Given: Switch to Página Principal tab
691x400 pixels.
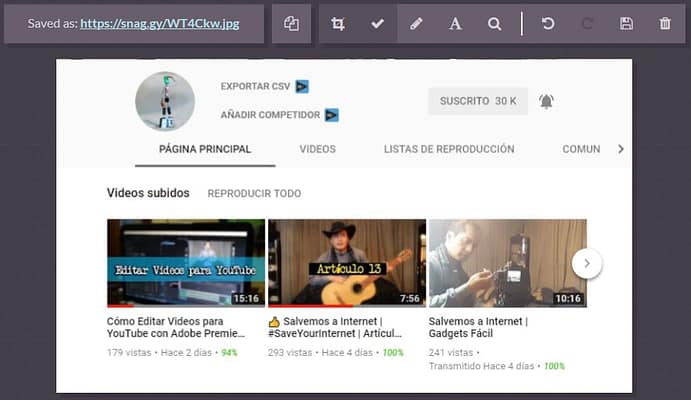Looking at the screenshot, I should point(205,149).
